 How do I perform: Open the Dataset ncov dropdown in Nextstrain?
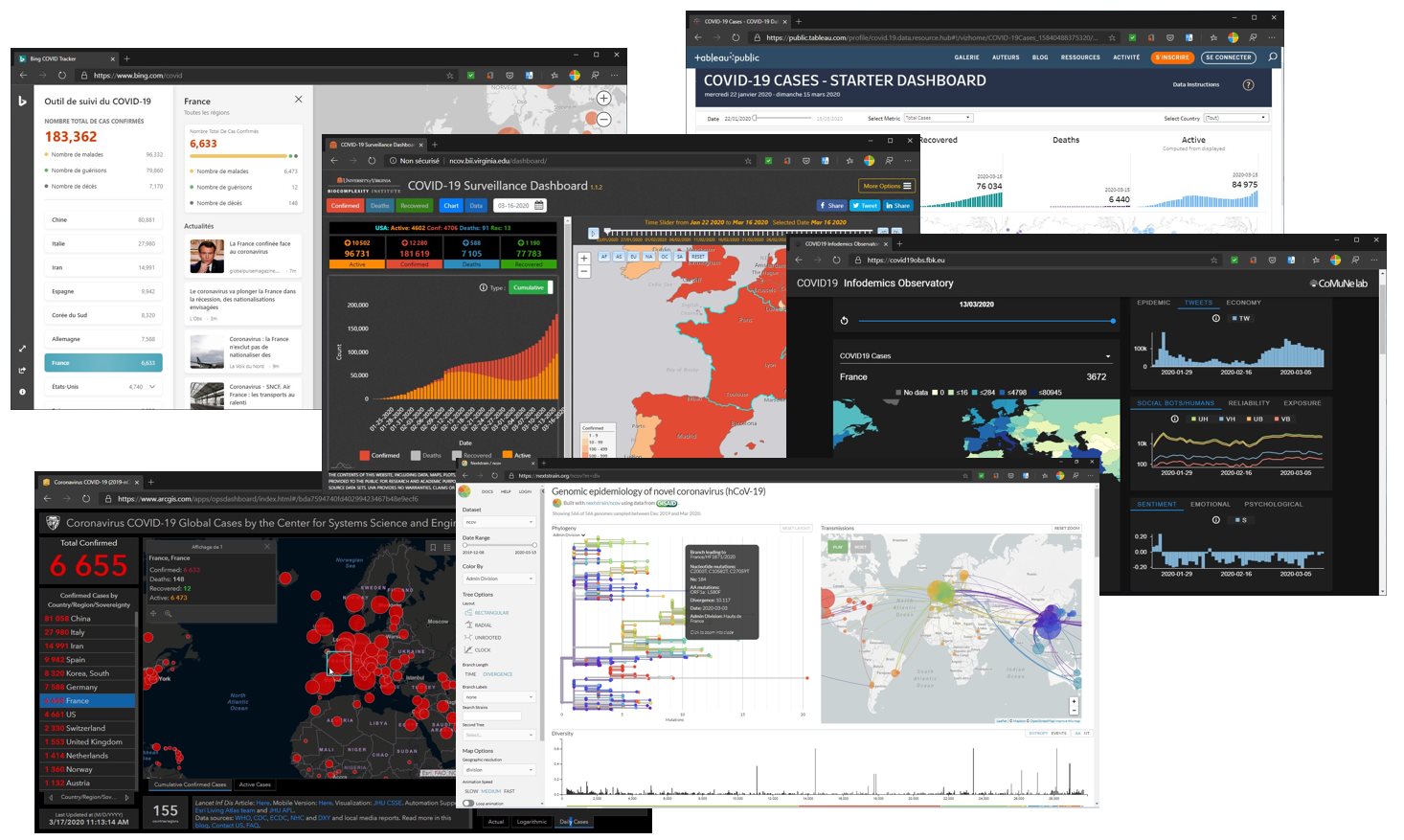click(x=499, y=522)
